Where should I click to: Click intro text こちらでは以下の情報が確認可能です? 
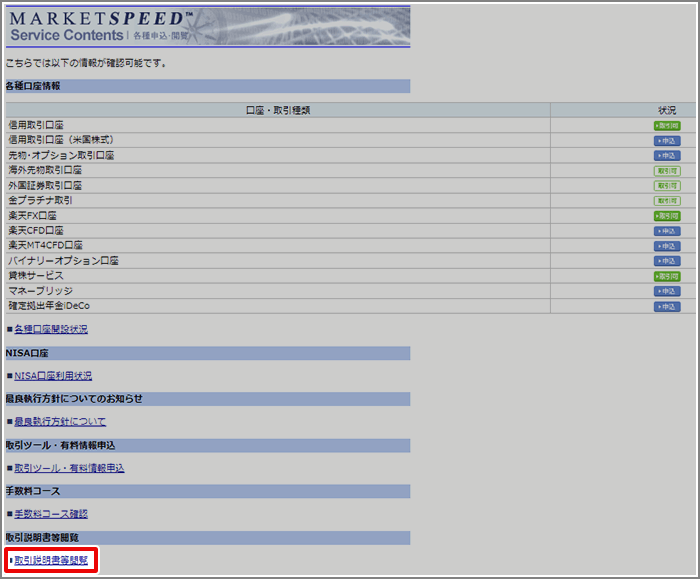[86, 63]
